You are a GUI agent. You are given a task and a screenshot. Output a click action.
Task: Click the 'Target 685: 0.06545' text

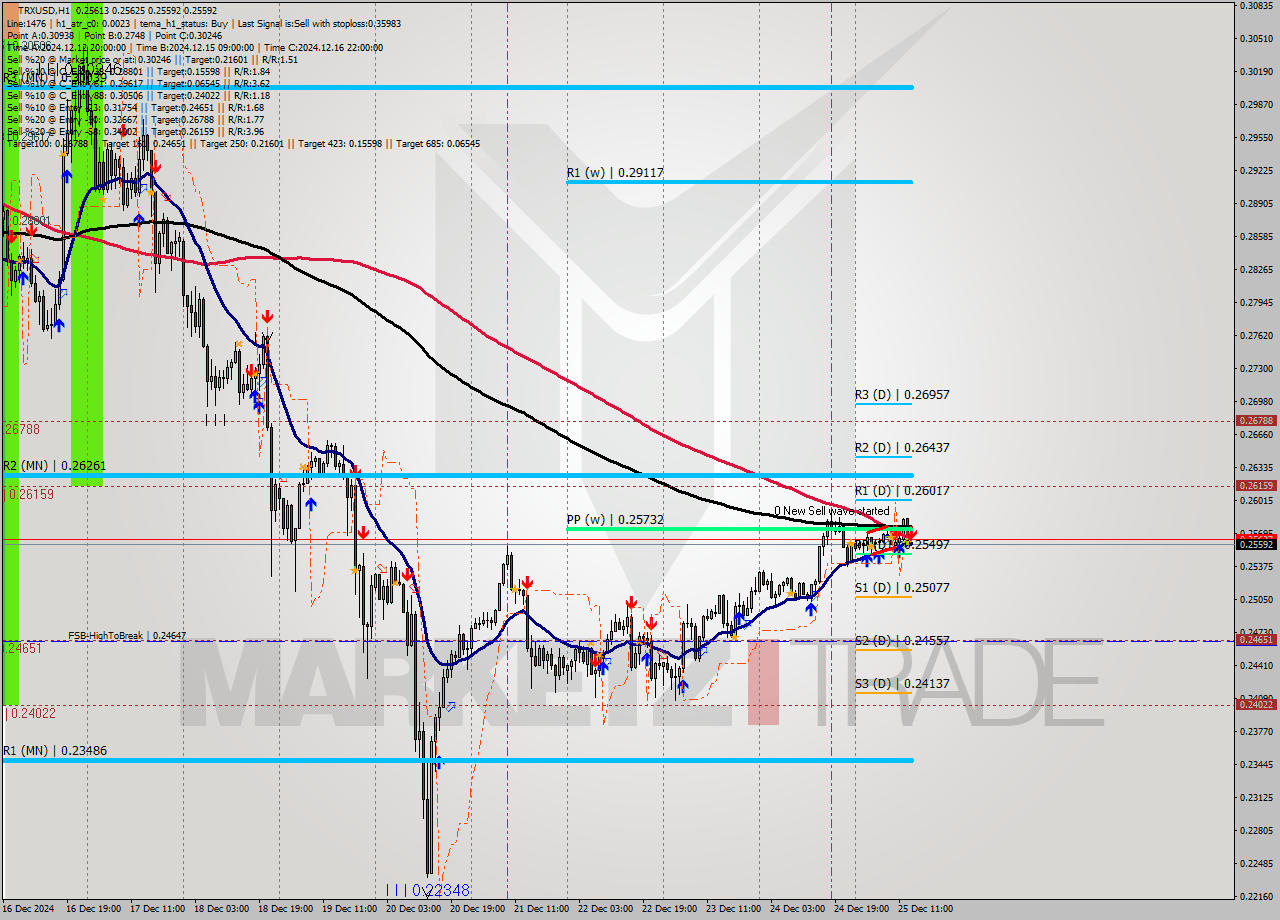click(x=437, y=143)
